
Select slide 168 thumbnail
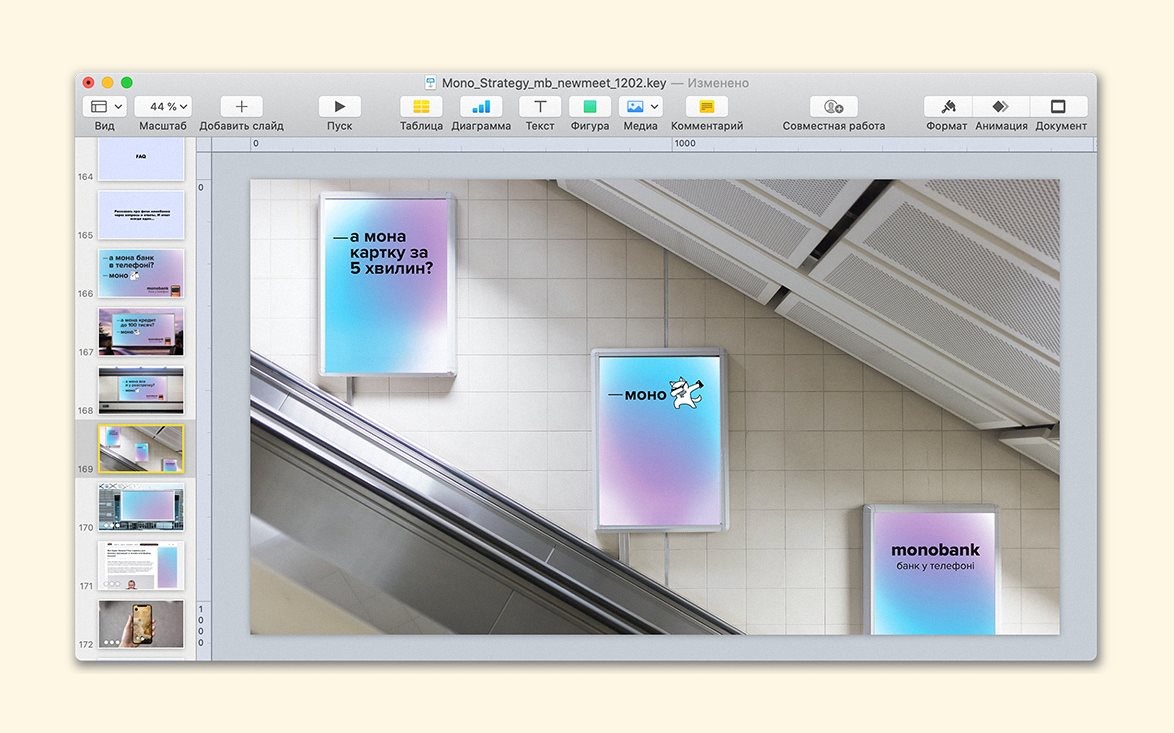141,390
